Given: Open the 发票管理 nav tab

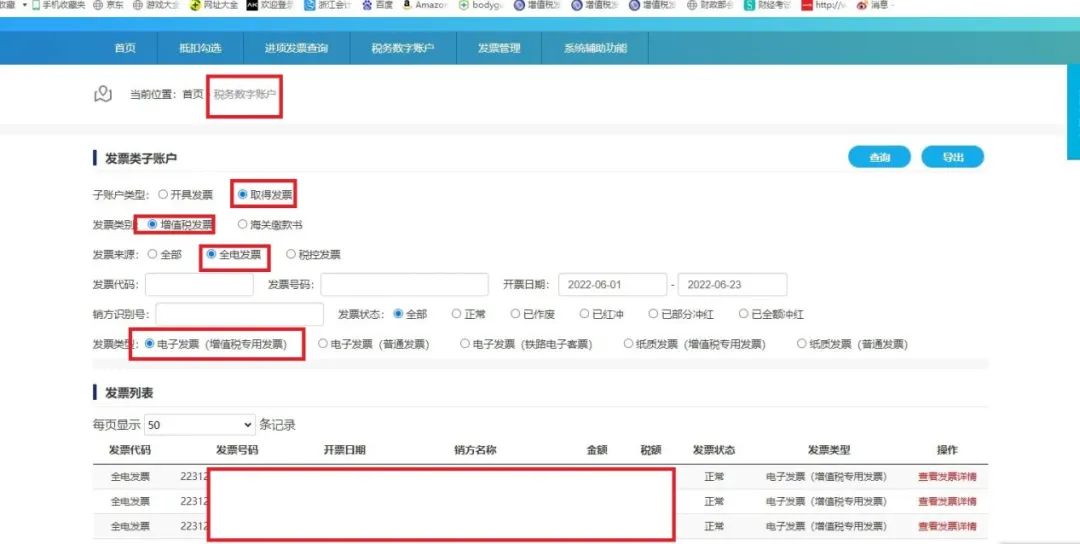Looking at the screenshot, I should coord(499,48).
